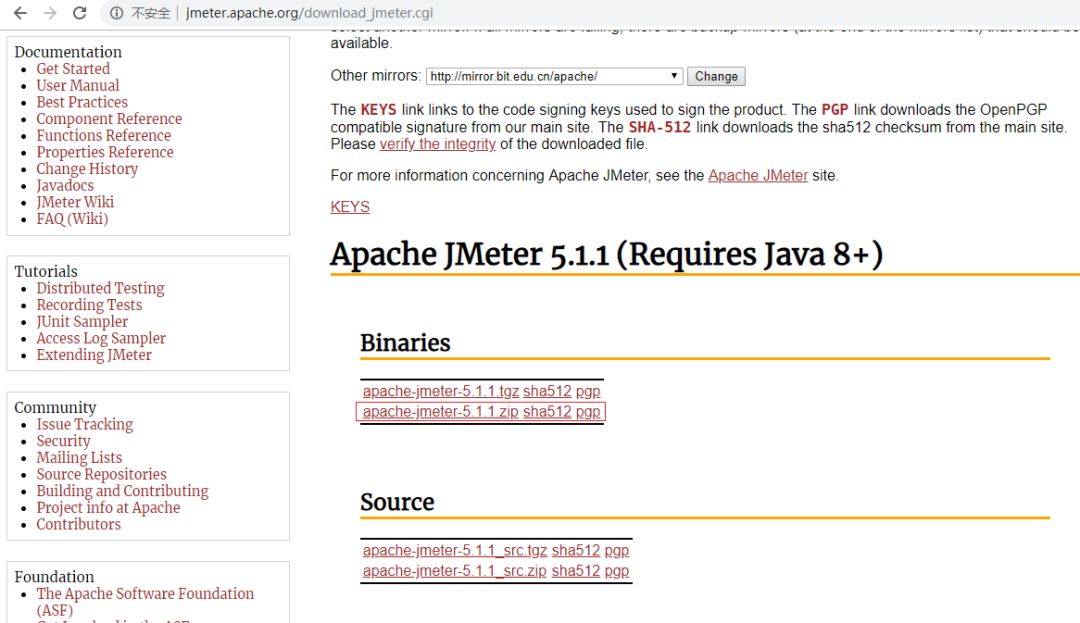Download apache-jmeter-5.1.1.zip binary
Image resolution: width=1080 pixels, height=623 pixels.
click(440, 412)
